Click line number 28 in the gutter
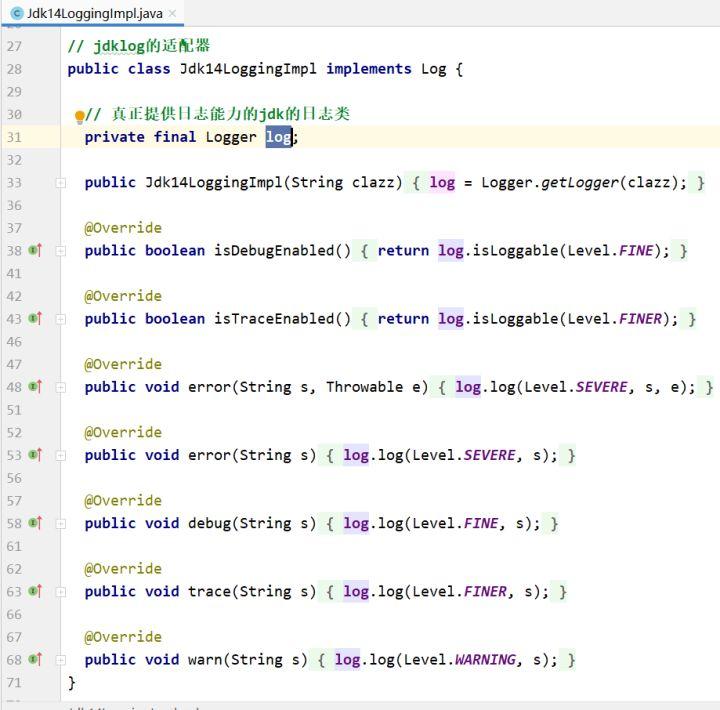 tap(14, 69)
